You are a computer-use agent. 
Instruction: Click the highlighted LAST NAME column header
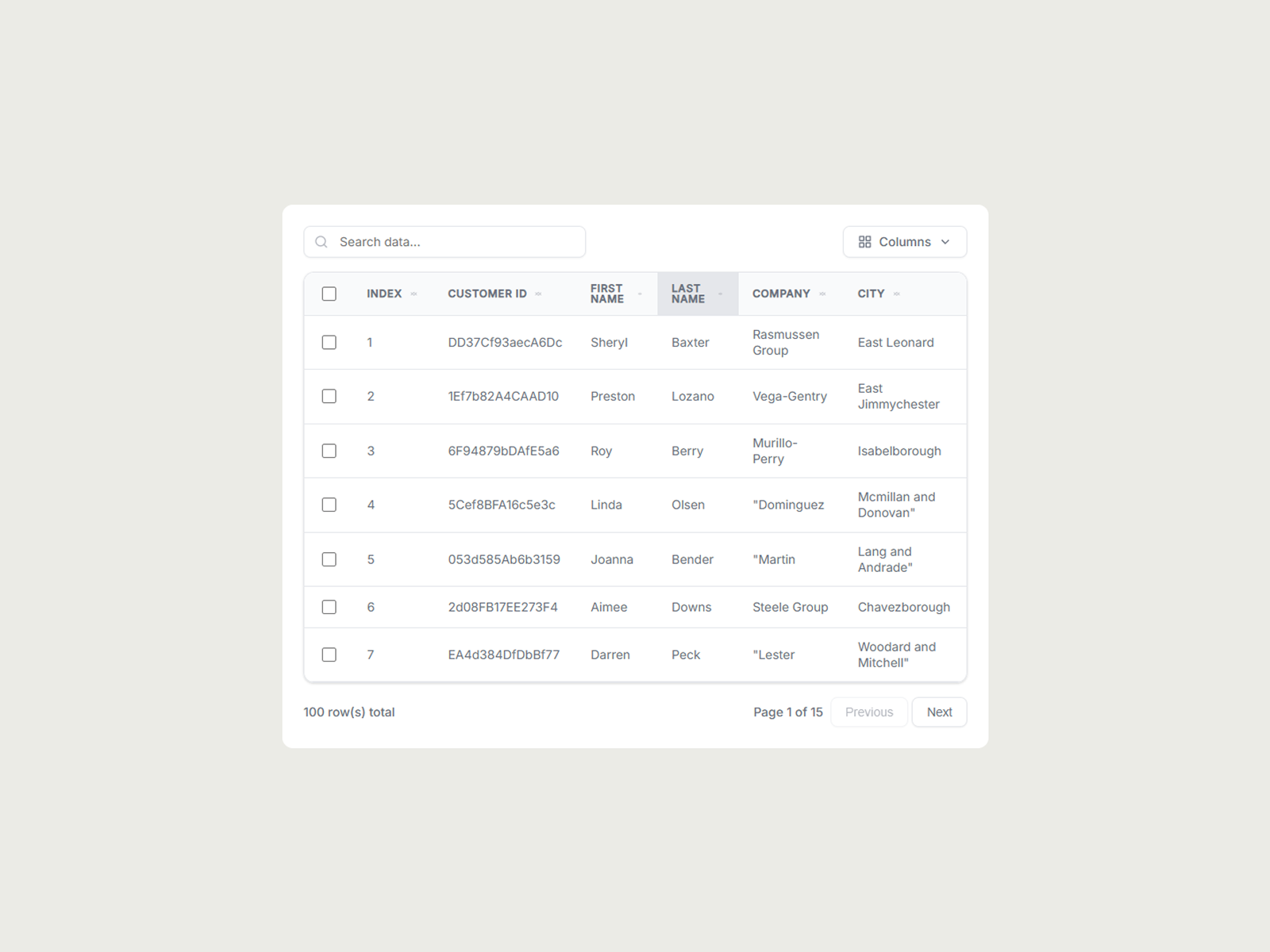687,294
